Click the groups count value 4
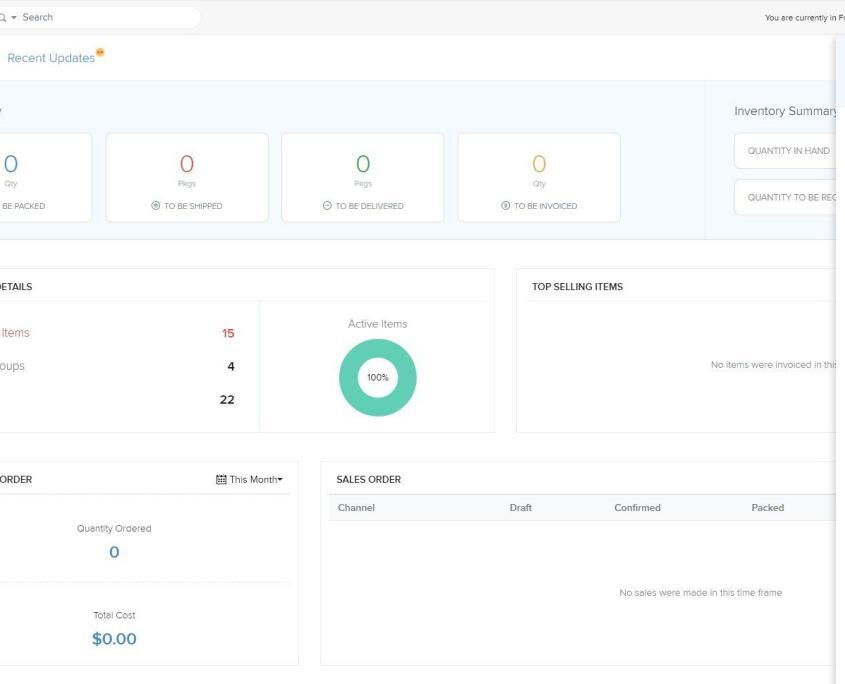The image size is (845, 684). pos(231,367)
